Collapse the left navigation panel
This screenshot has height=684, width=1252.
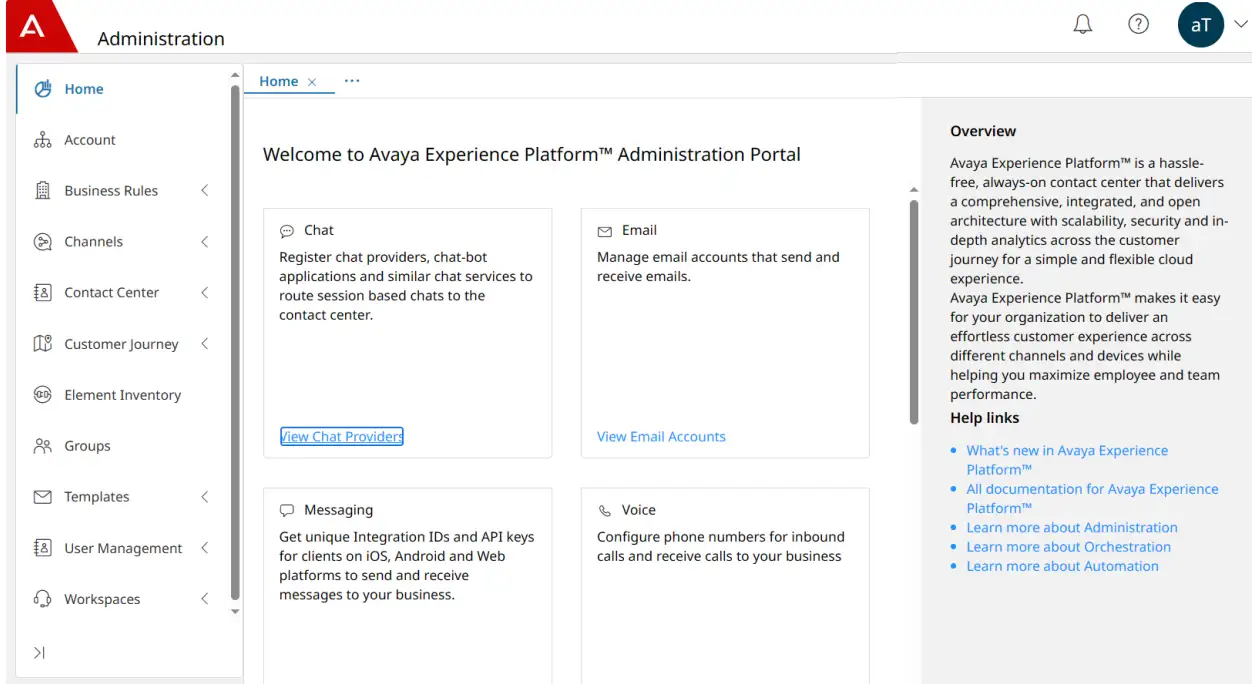38,652
